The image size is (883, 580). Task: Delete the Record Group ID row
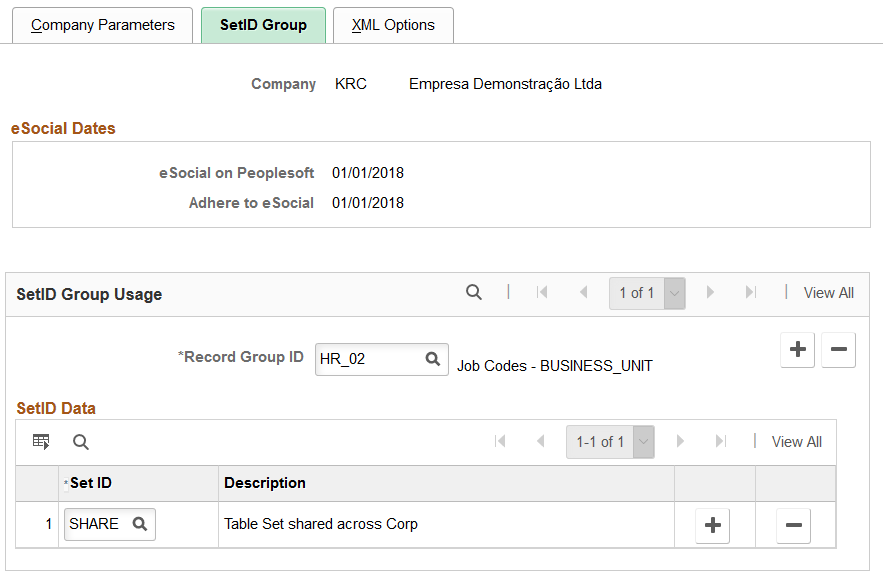[839, 350]
